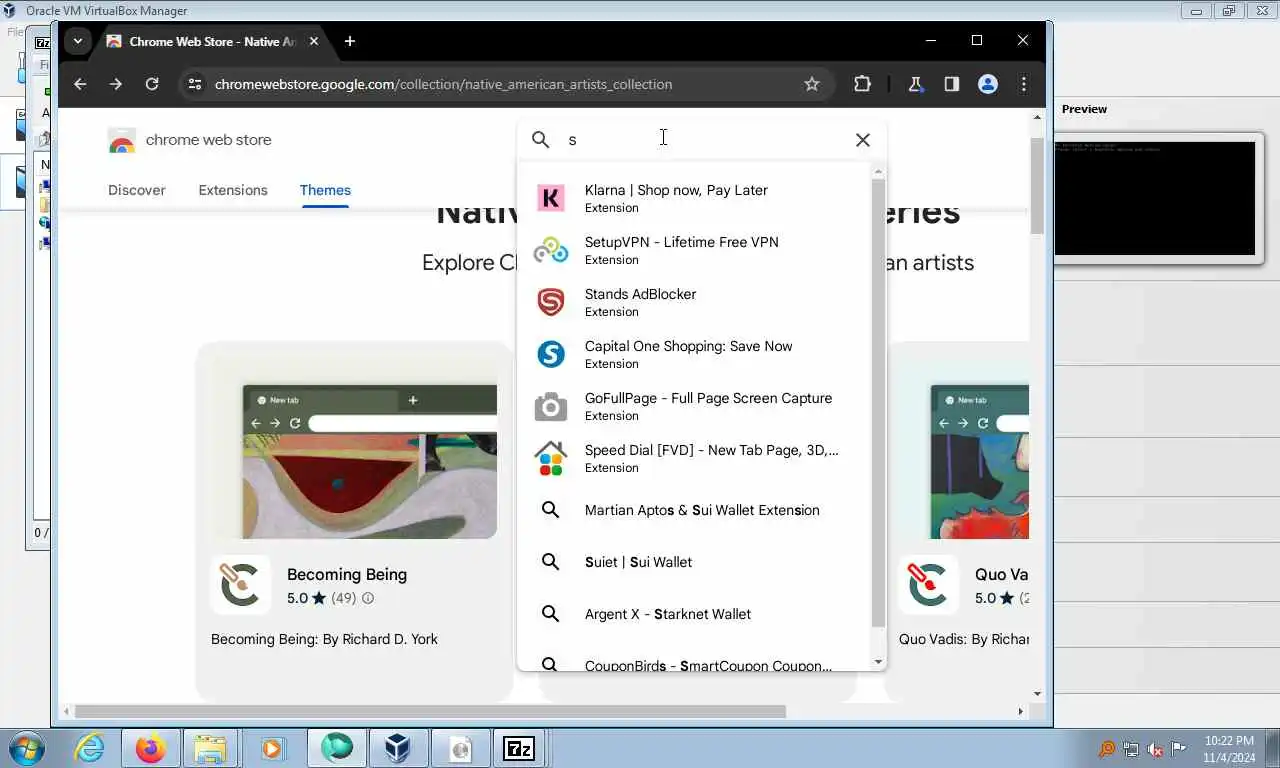
Task: Open the Quo Vadis theme preview image
Action: (979, 462)
